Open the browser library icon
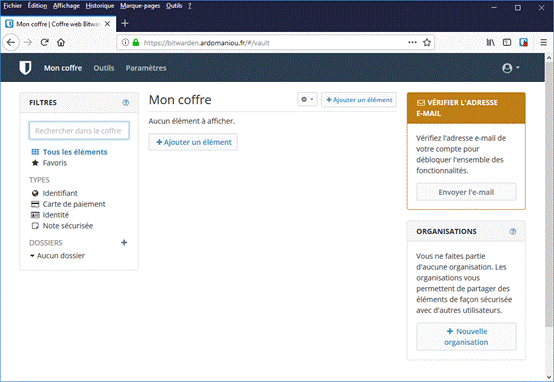 [490, 42]
